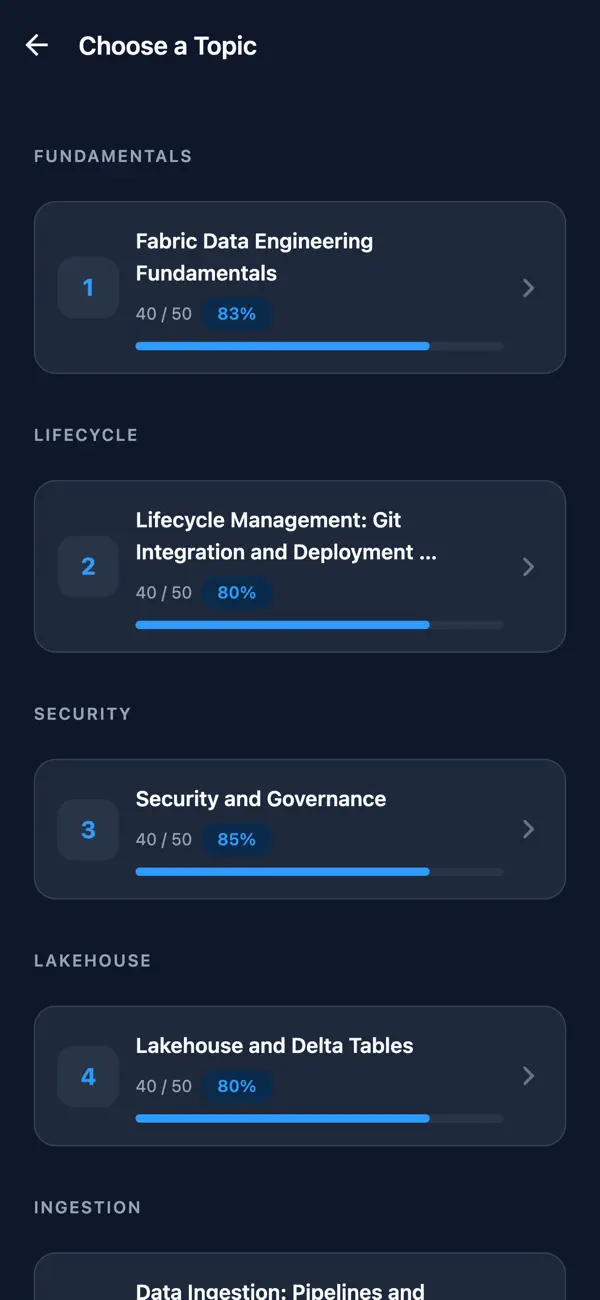600x1300 pixels.
Task: Open chevron on Fabric Data Engineering Fundamentals
Action: click(529, 288)
